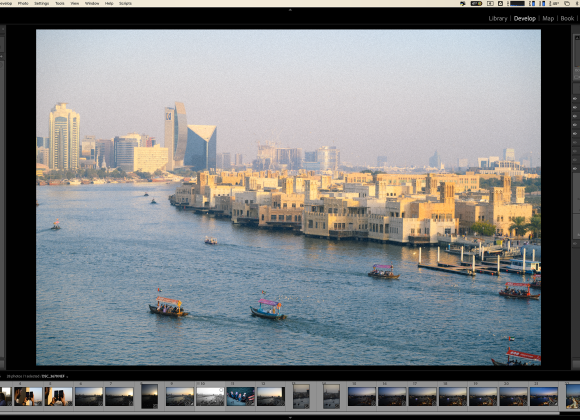The width and height of the screenshot is (580, 420).
Task: Select filmstrip thumbnail number 19
Action: [x=483, y=396]
